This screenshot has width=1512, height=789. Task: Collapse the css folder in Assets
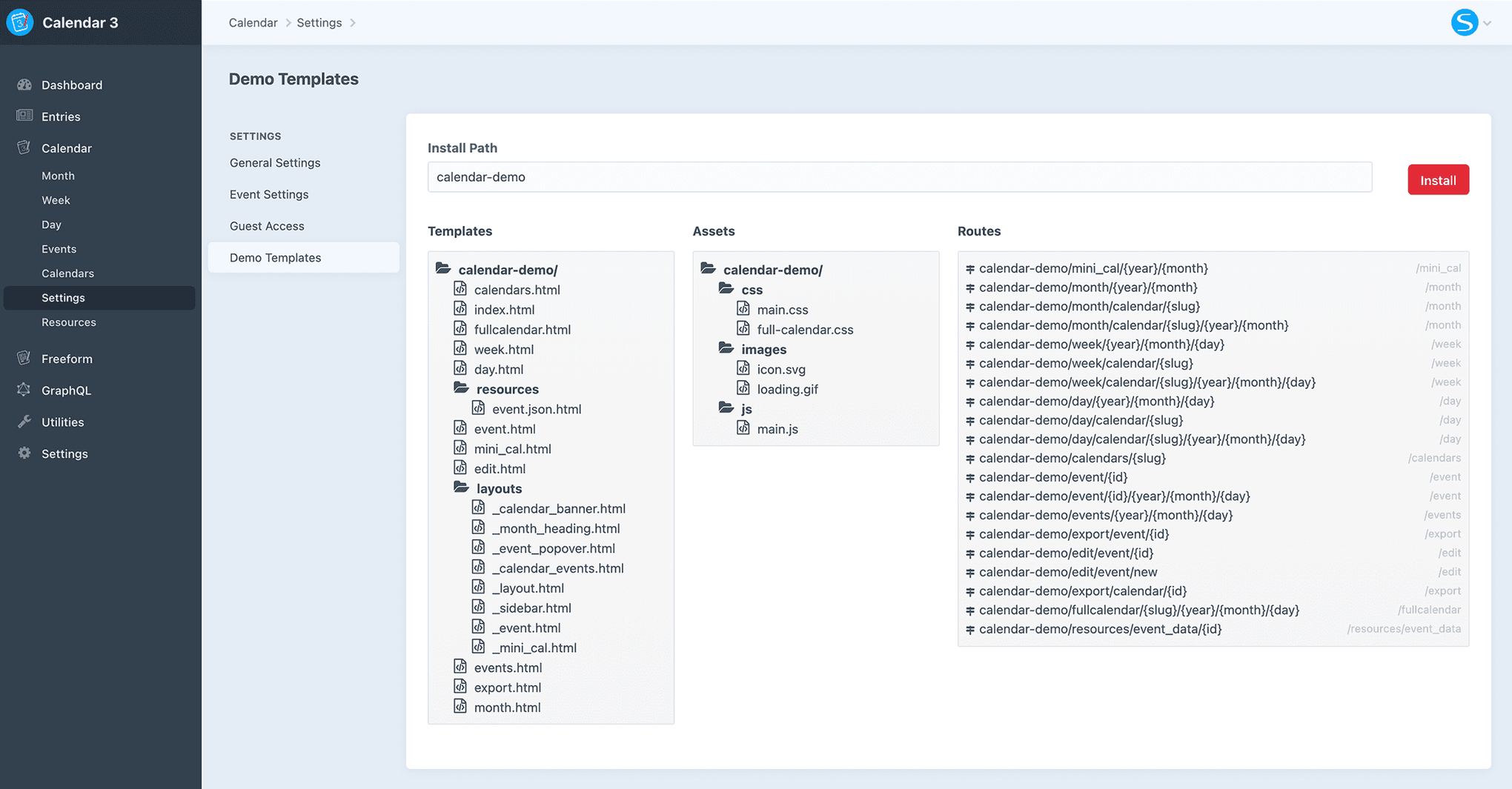(x=726, y=290)
